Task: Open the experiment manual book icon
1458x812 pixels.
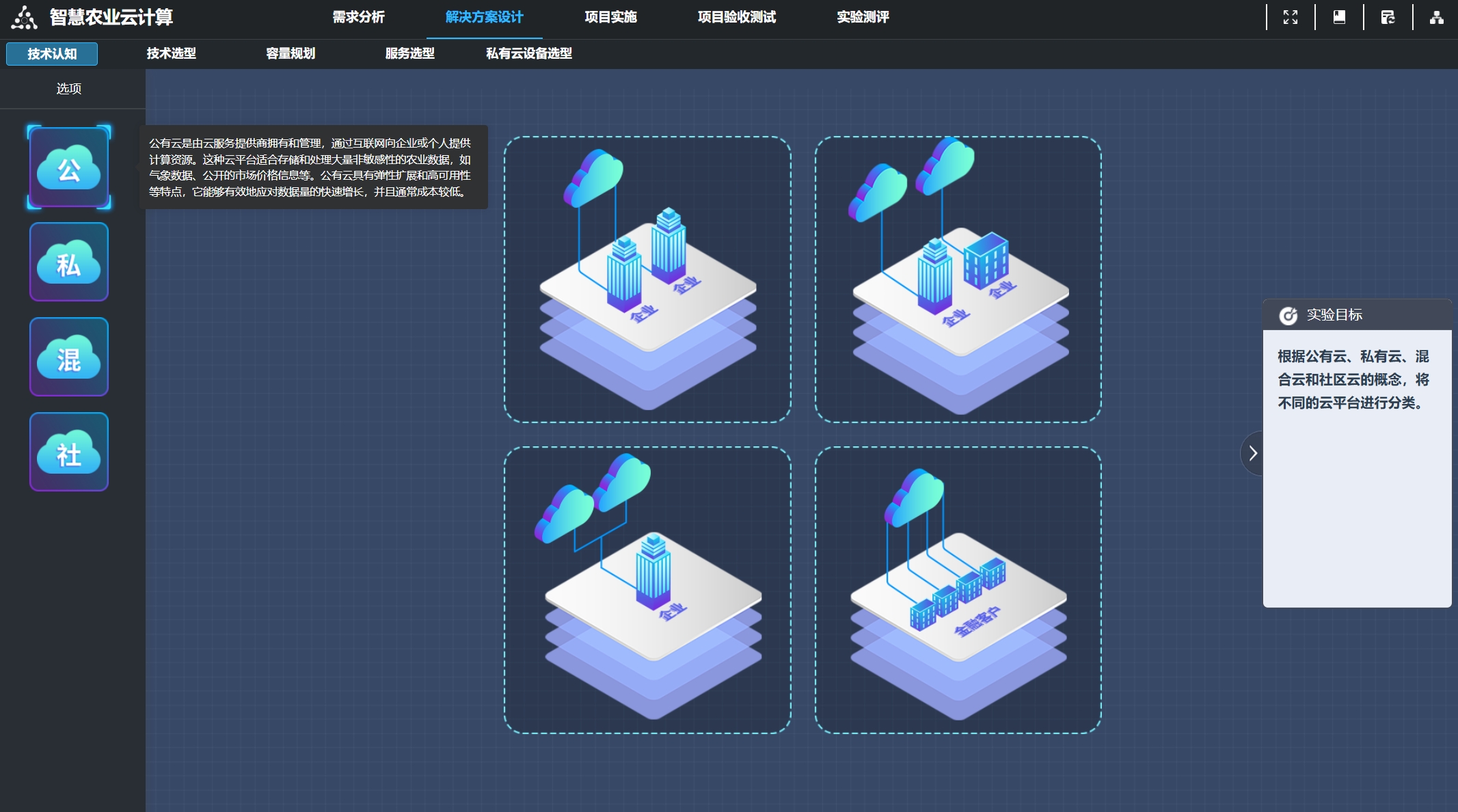Action: (x=1340, y=16)
